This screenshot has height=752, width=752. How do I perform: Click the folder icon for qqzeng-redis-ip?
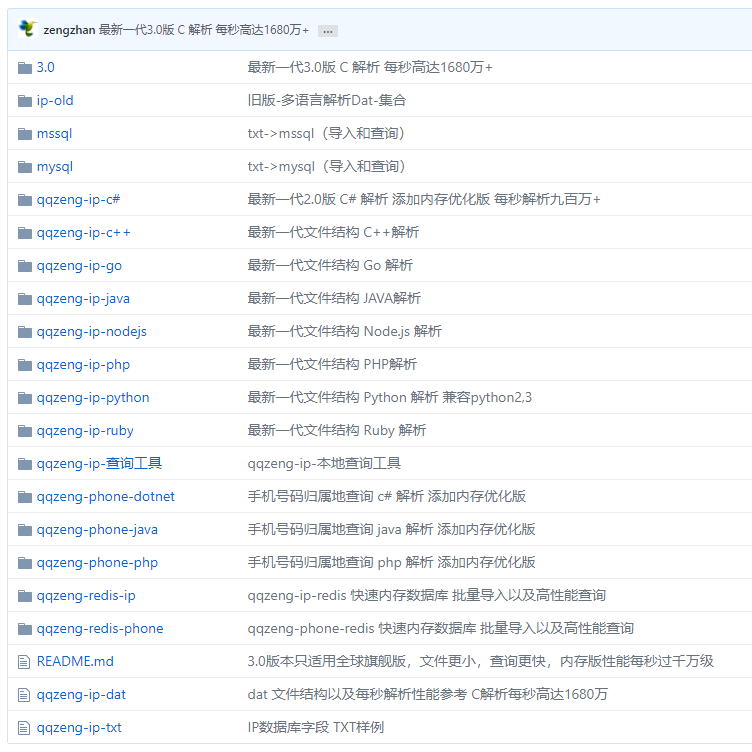pos(25,596)
